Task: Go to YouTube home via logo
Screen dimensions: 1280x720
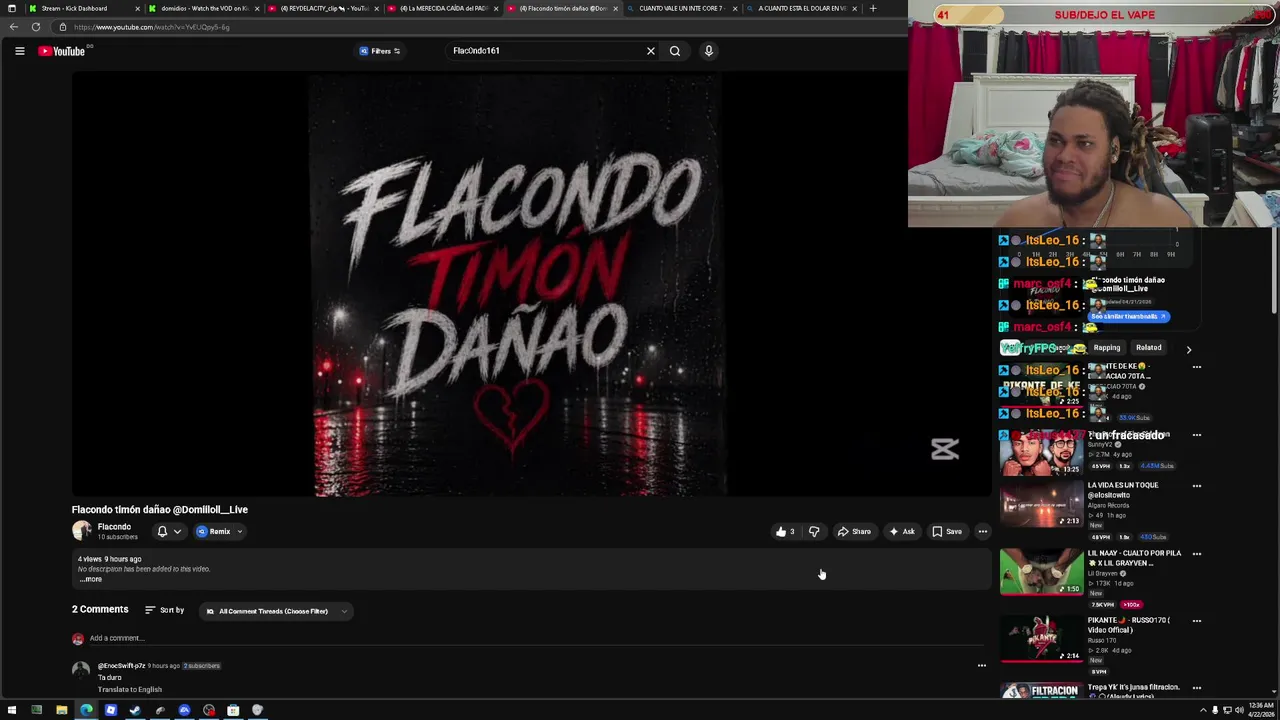Action: (x=62, y=51)
